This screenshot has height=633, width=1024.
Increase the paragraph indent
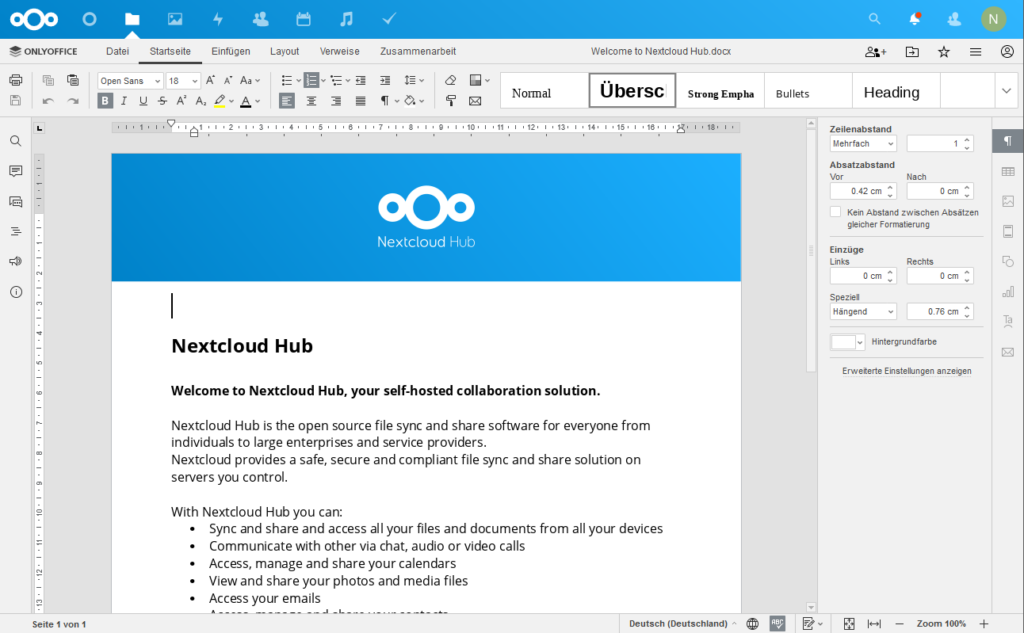point(385,80)
